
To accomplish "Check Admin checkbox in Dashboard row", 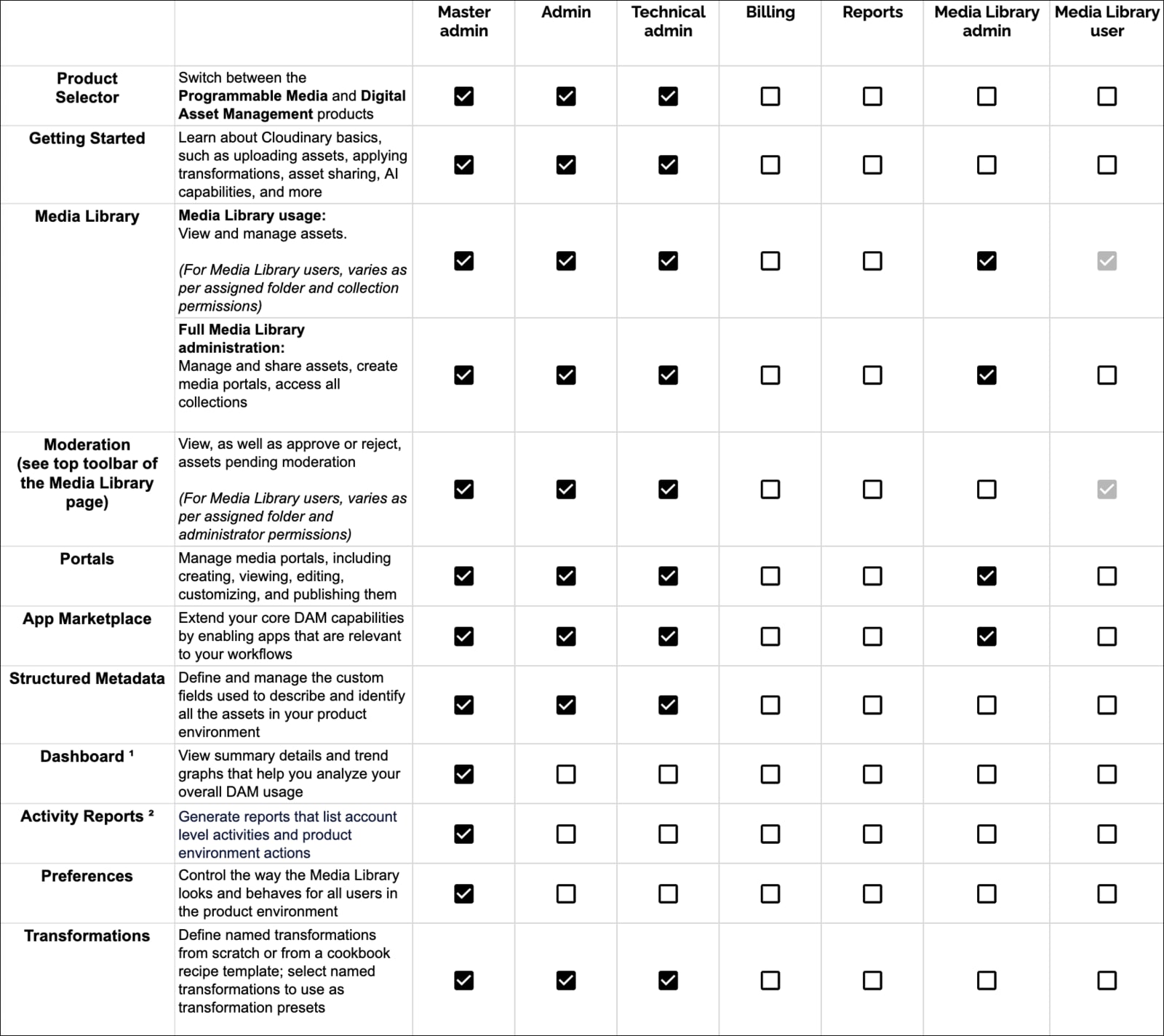I will 565,774.
